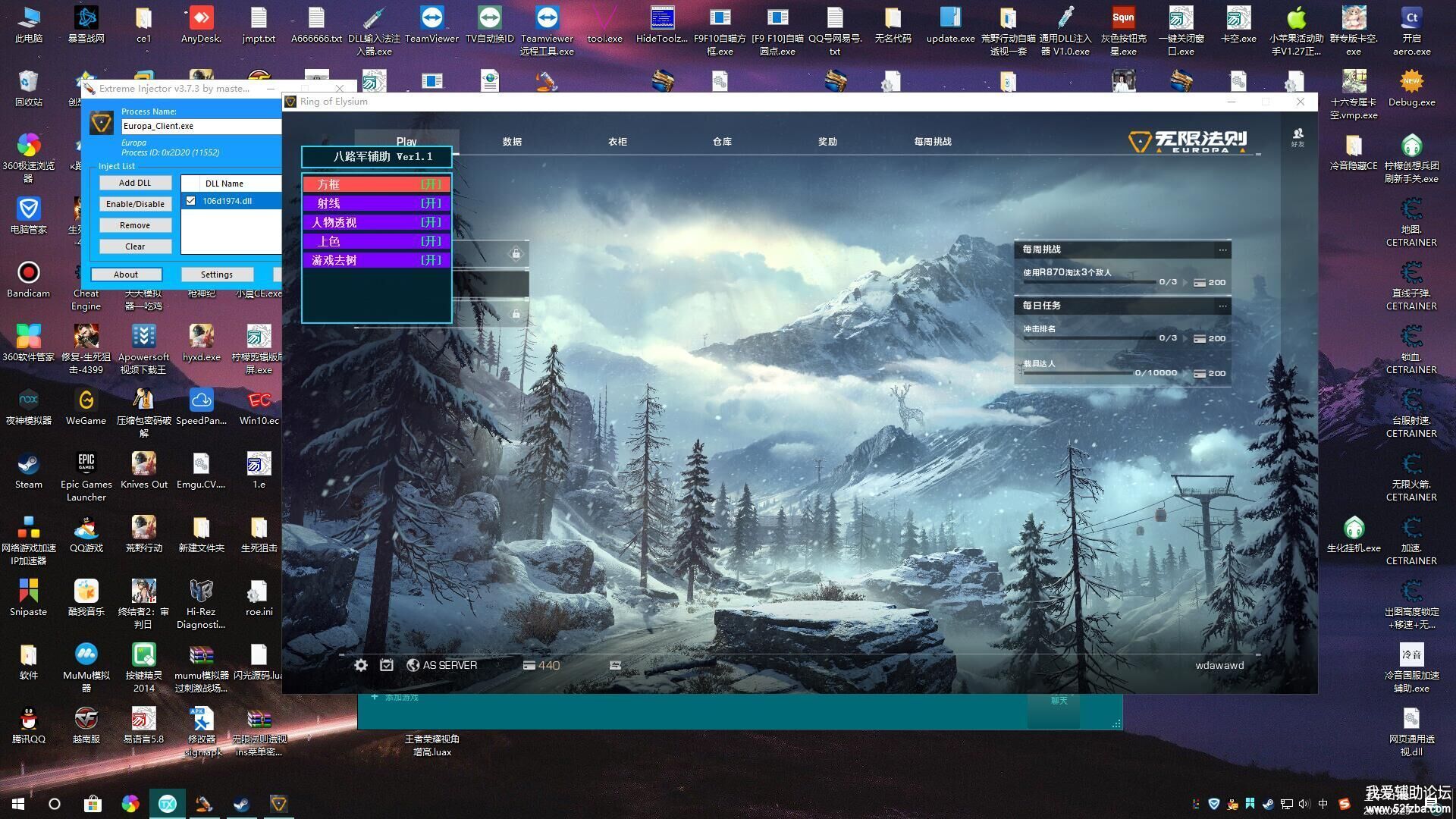Open the 夜神模拟器 Nox desktop icon
1456x819 pixels.
click(29, 406)
